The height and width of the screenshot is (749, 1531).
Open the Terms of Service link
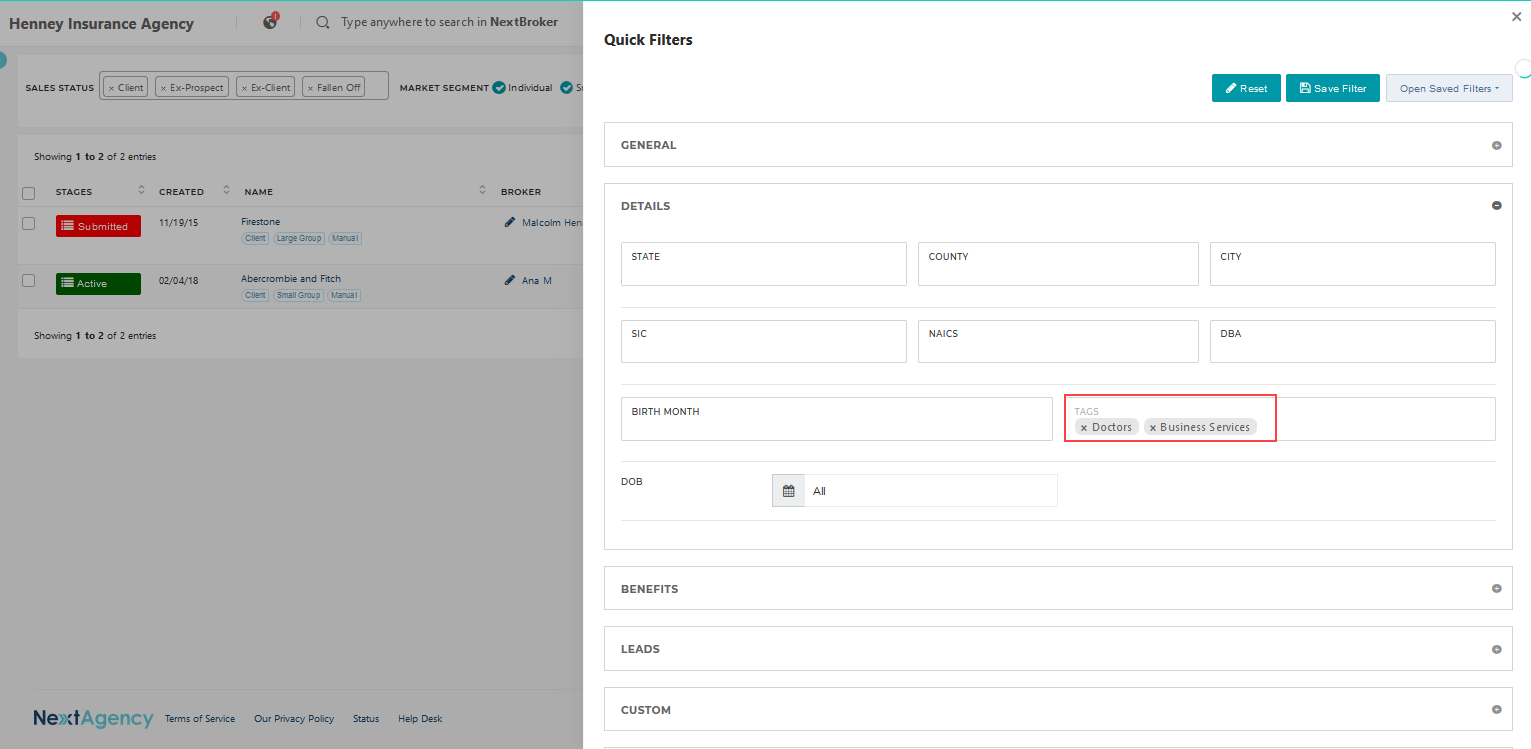200,719
